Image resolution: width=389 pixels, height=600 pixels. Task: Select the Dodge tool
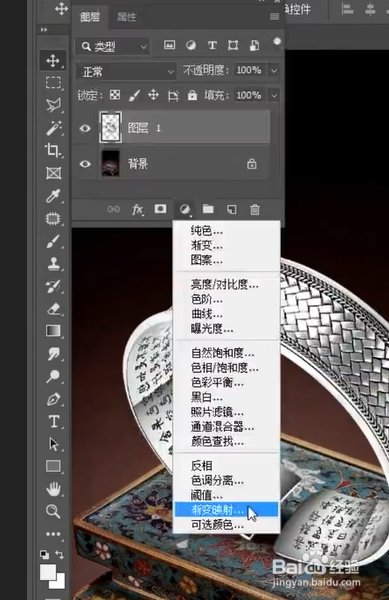[x=53, y=376]
